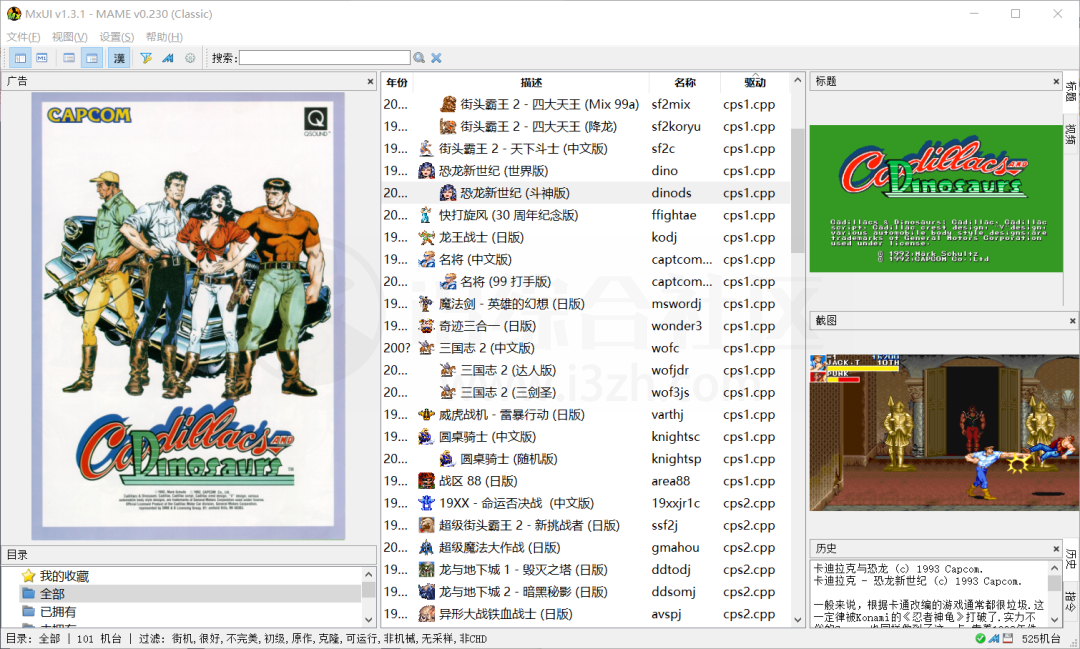This screenshot has width=1080, height=649.
Task: Click game icon for 名将 (中文版)
Action: point(426,260)
